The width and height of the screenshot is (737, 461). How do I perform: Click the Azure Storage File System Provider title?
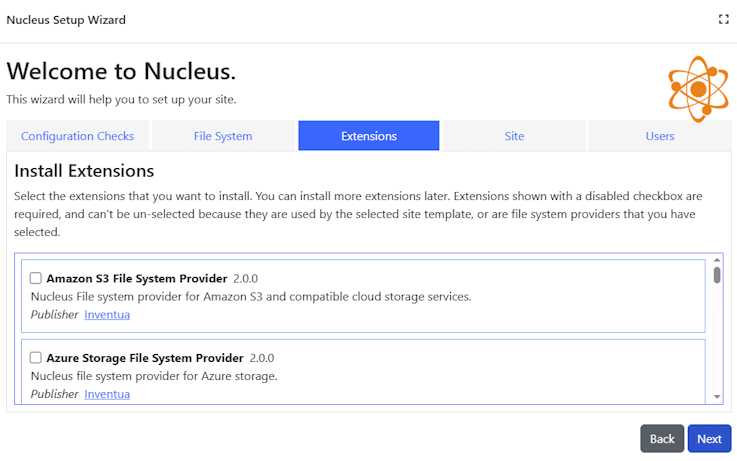(x=144, y=358)
